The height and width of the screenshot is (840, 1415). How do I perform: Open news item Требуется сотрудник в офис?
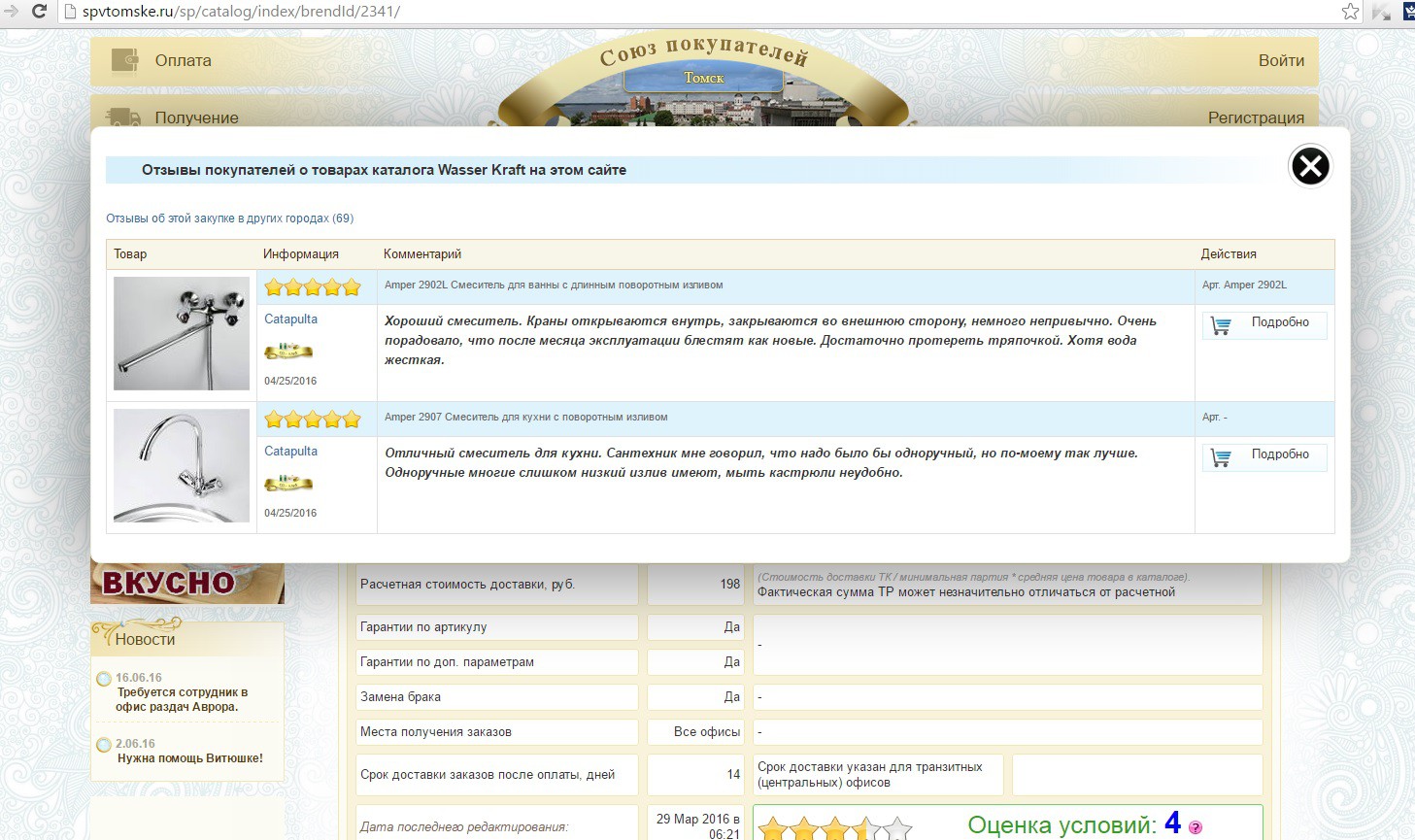183,699
